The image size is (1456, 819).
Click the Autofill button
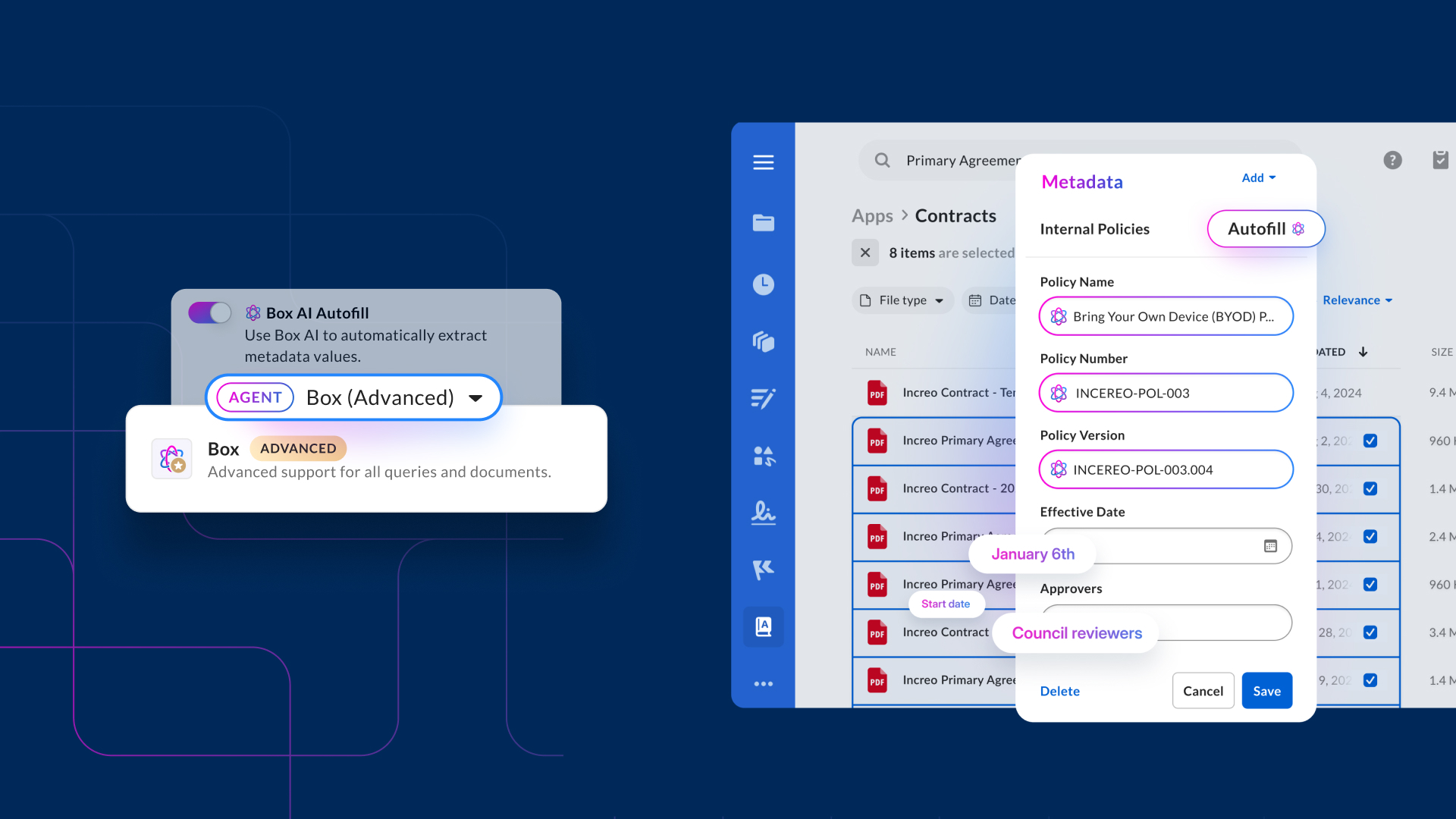point(1265,229)
